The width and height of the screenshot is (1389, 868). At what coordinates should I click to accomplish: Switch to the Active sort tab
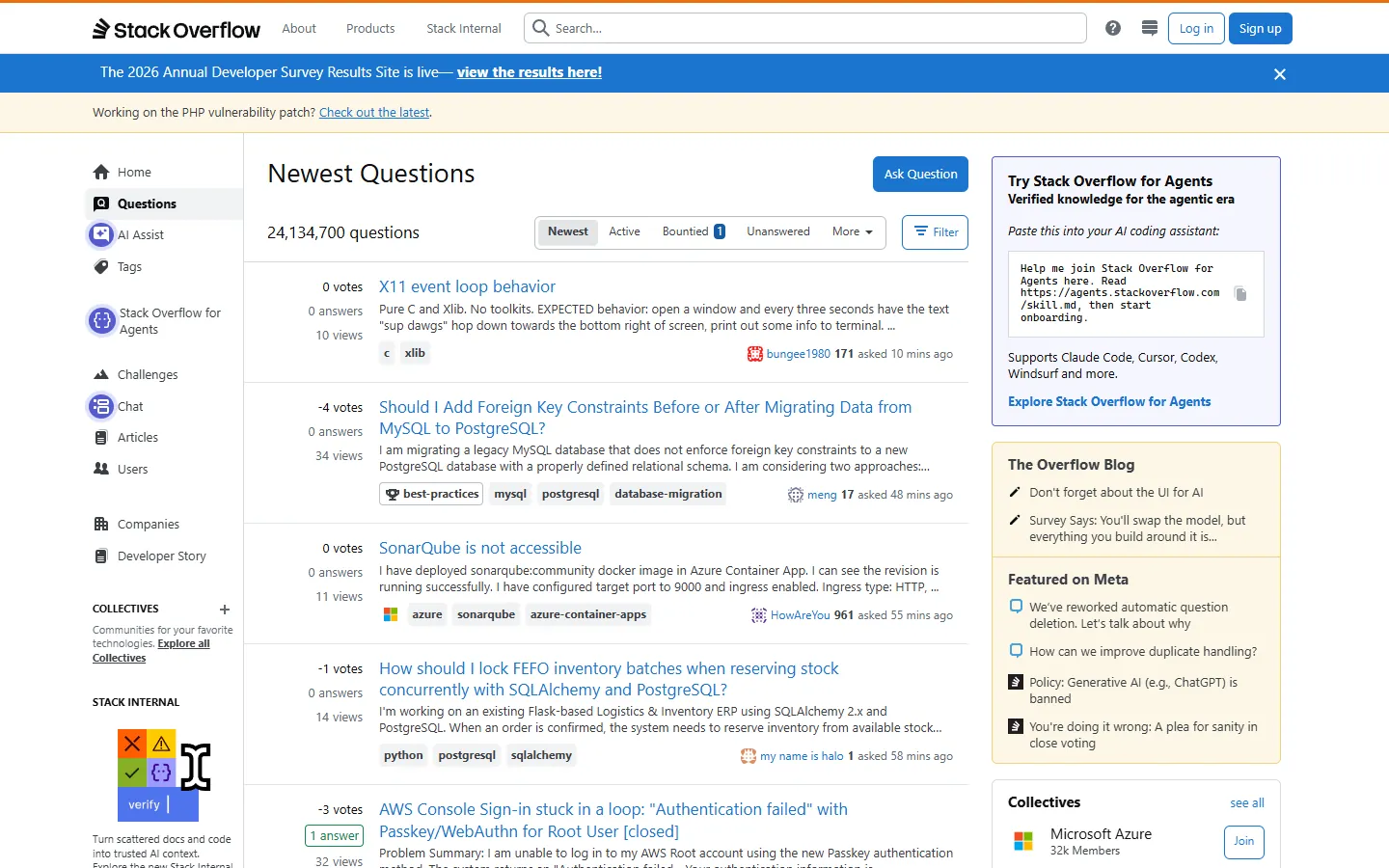click(x=624, y=231)
